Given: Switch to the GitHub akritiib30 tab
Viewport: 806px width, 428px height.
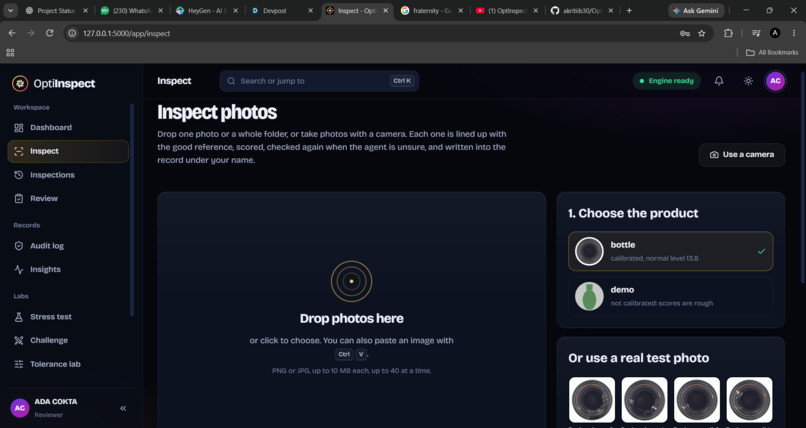Looking at the screenshot, I should pos(582,11).
